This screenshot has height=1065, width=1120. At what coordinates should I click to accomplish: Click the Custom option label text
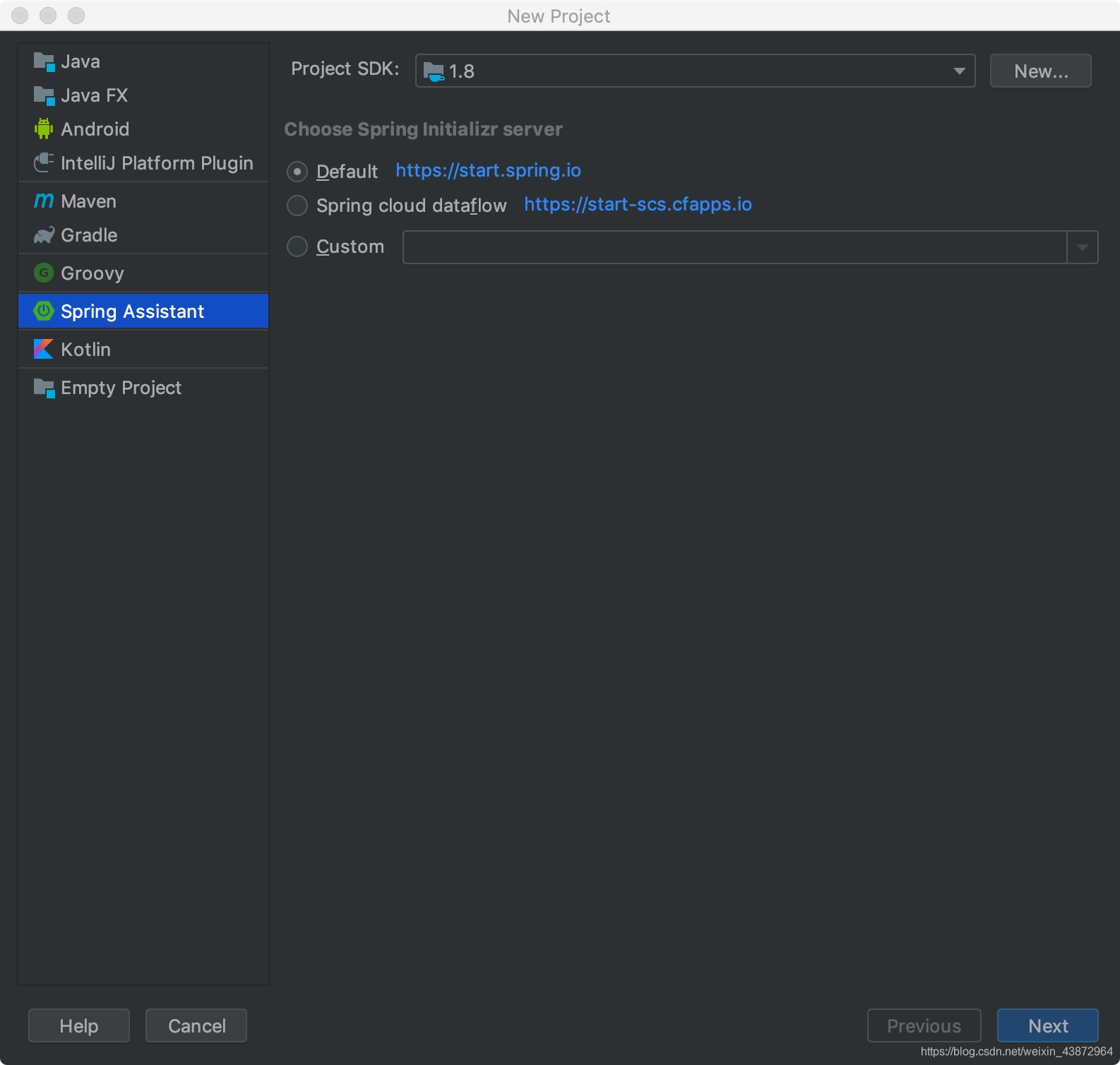[x=350, y=246]
